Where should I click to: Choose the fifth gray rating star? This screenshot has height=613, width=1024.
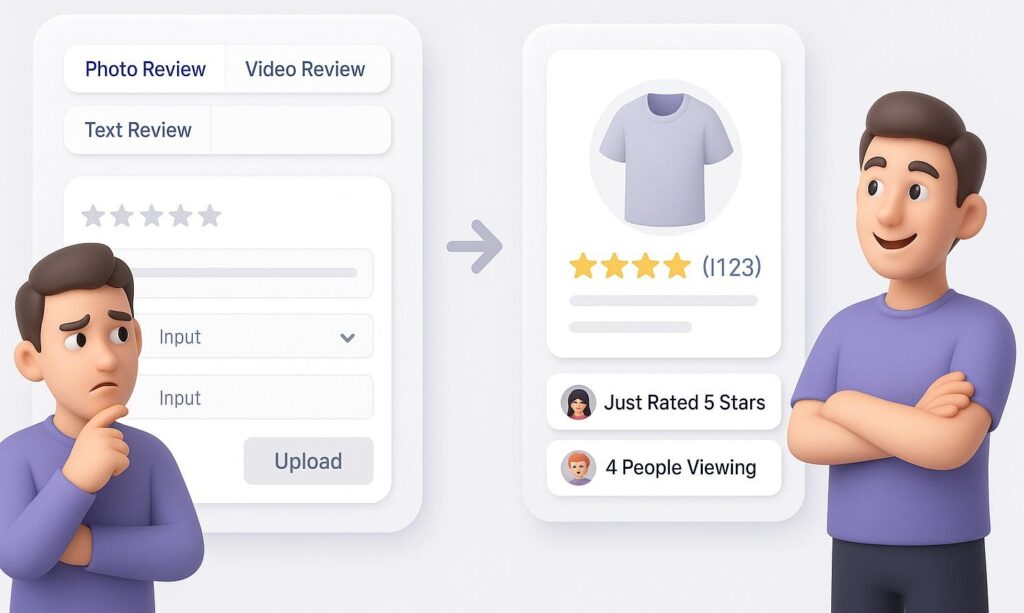pyautogui.click(x=209, y=216)
